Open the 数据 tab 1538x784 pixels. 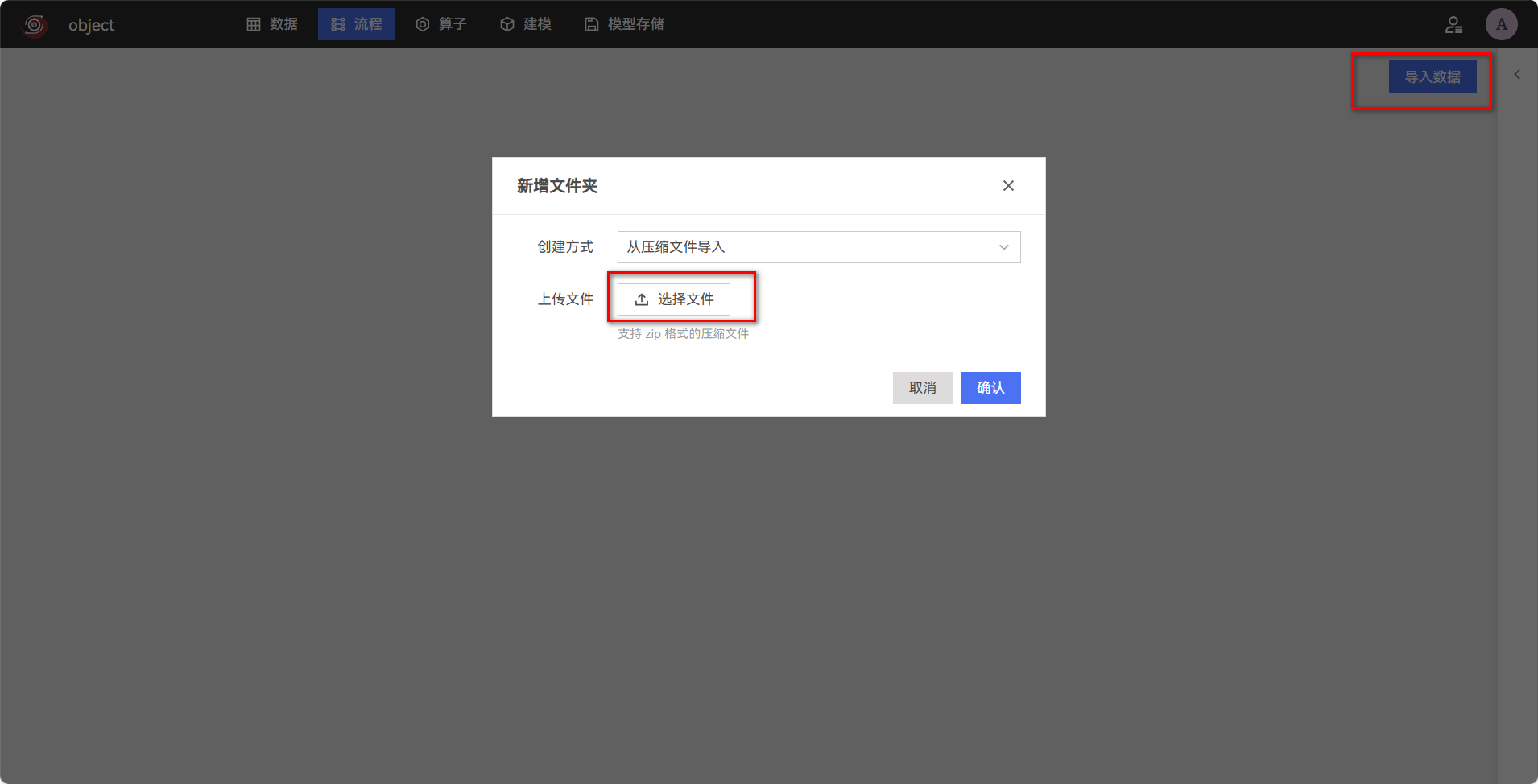click(272, 24)
